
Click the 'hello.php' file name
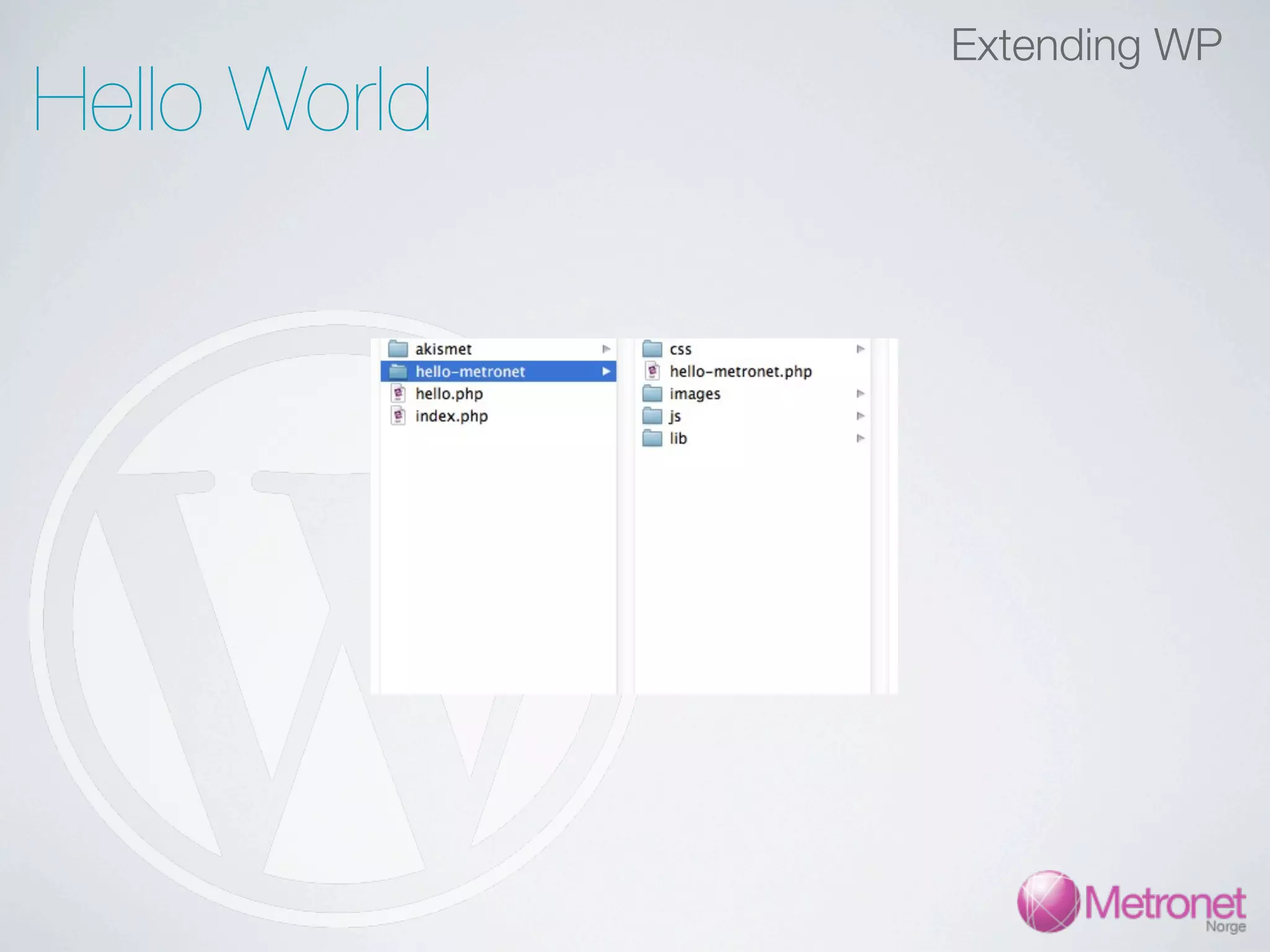(449, 394)
